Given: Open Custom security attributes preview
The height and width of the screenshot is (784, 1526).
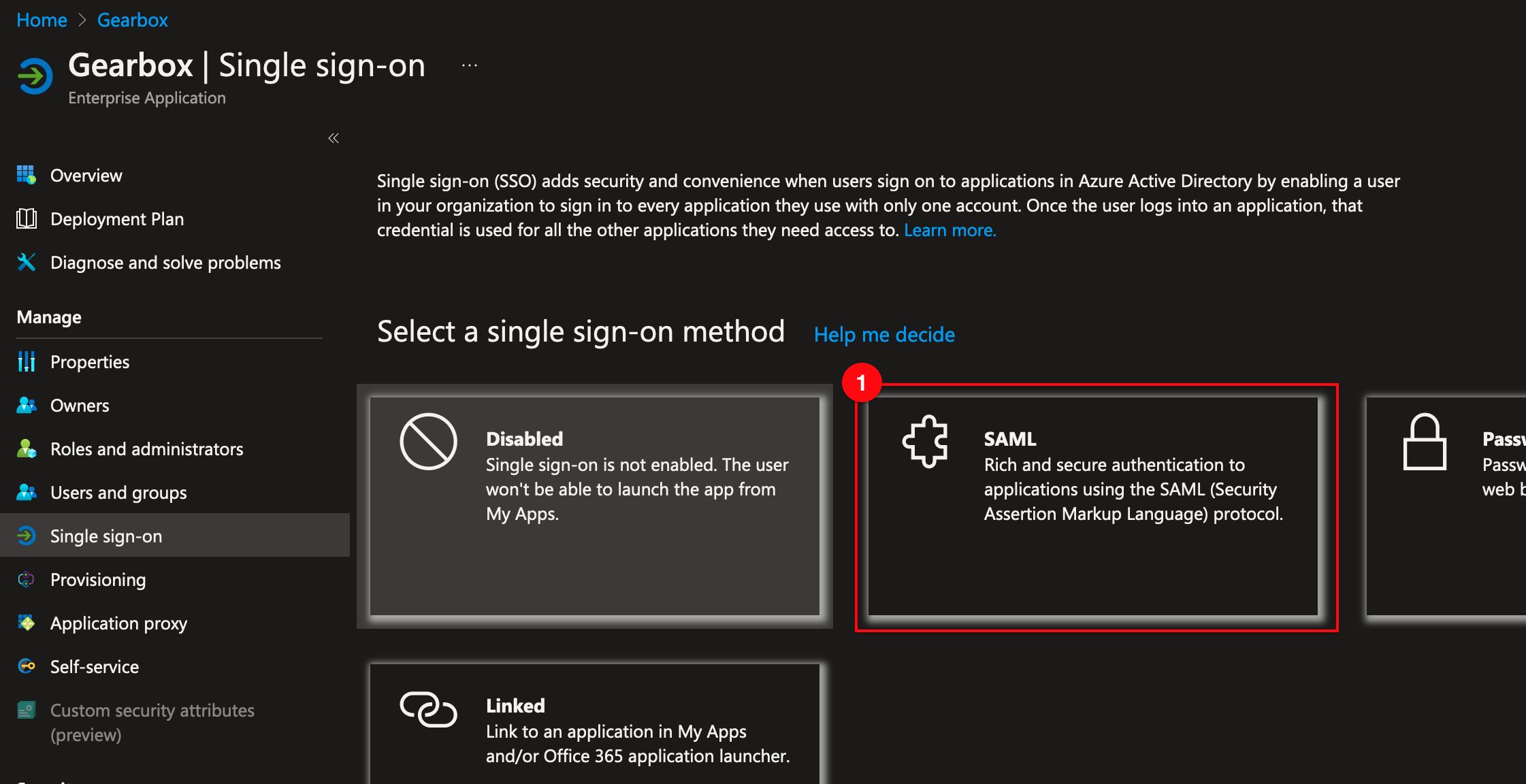Looking at the screenshot, I should click(151, 721).
